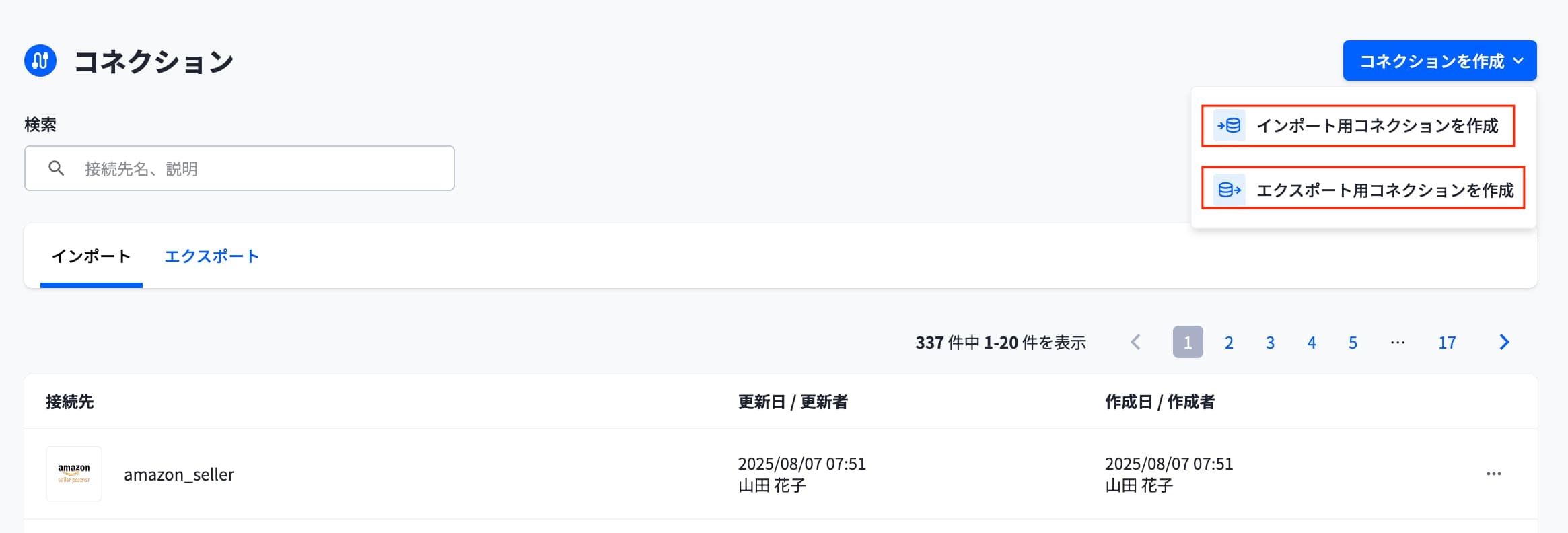Click the search magnifier icon

pyautogui.click(x=57, y=168)
